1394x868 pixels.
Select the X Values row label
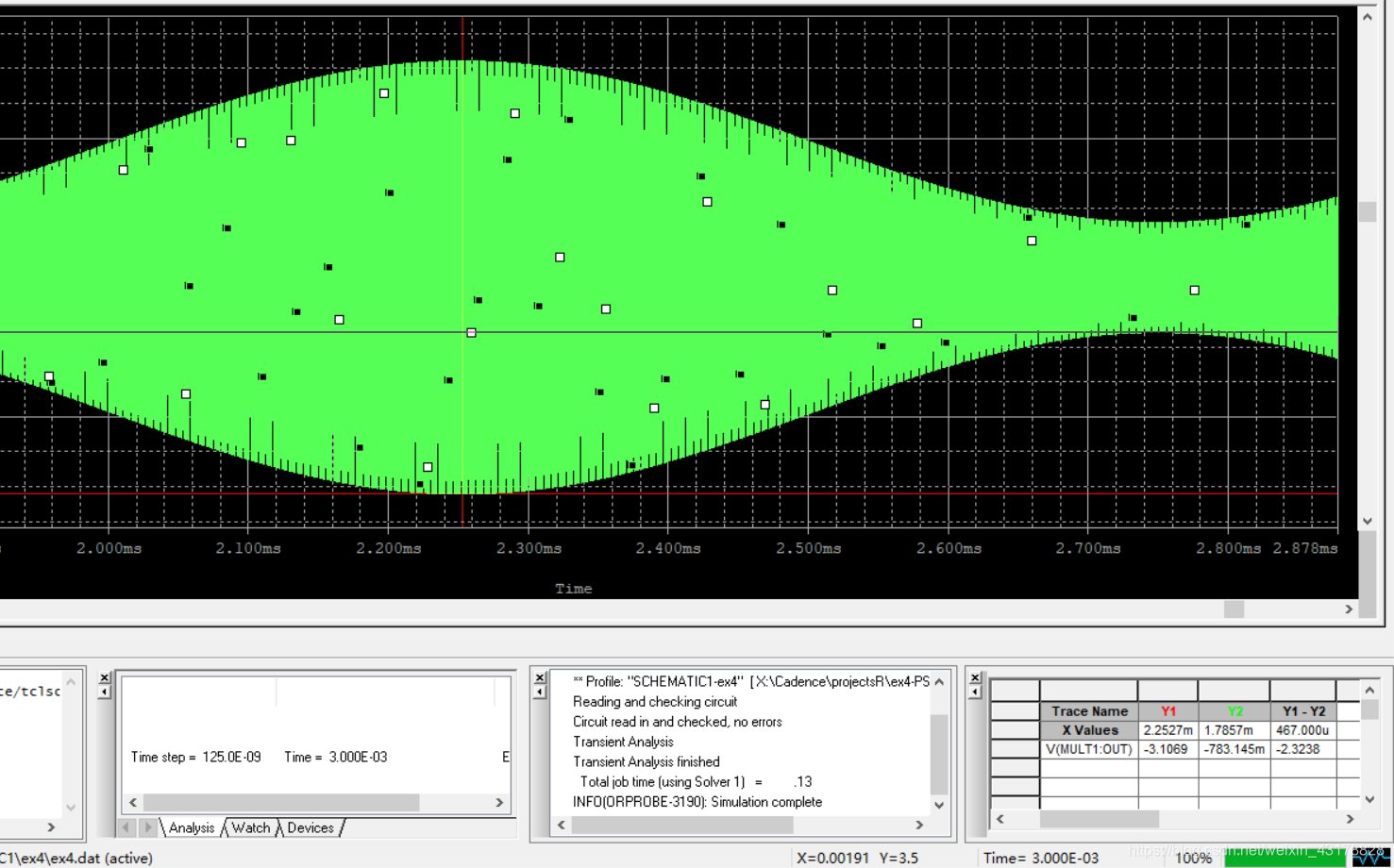pos(1089,730)
